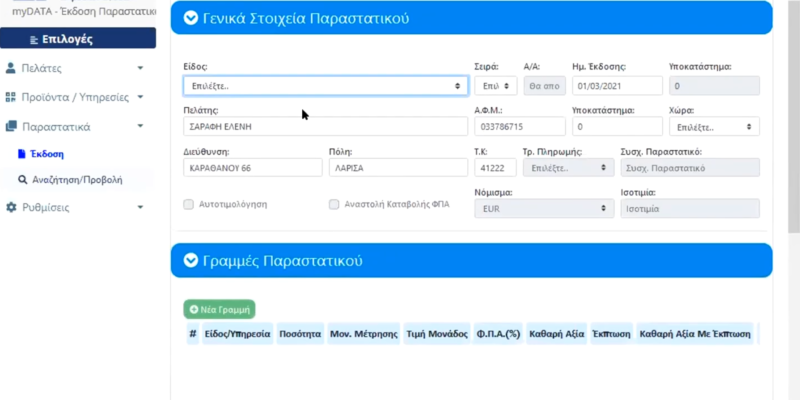Viewport: 800px width, 400px height.
Task: Collapse the Γραμμές Παραστατικού section chevron
Action: [190, 261]
